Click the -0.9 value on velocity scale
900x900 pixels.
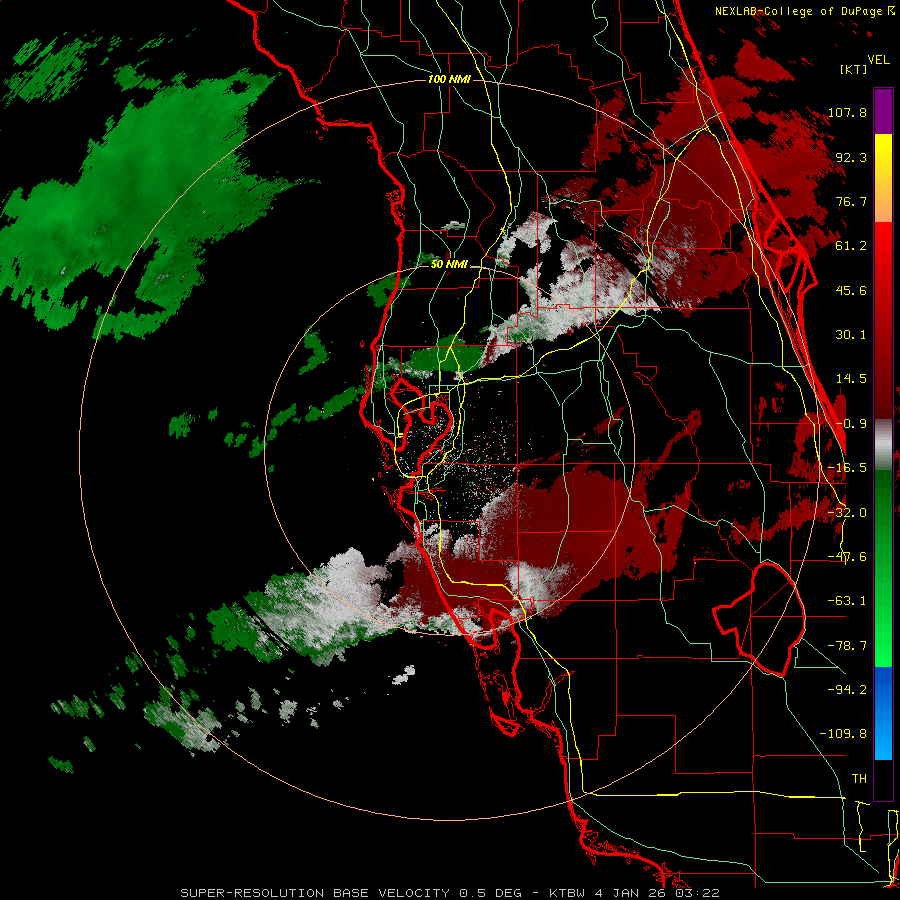click(x=851, y=424)
